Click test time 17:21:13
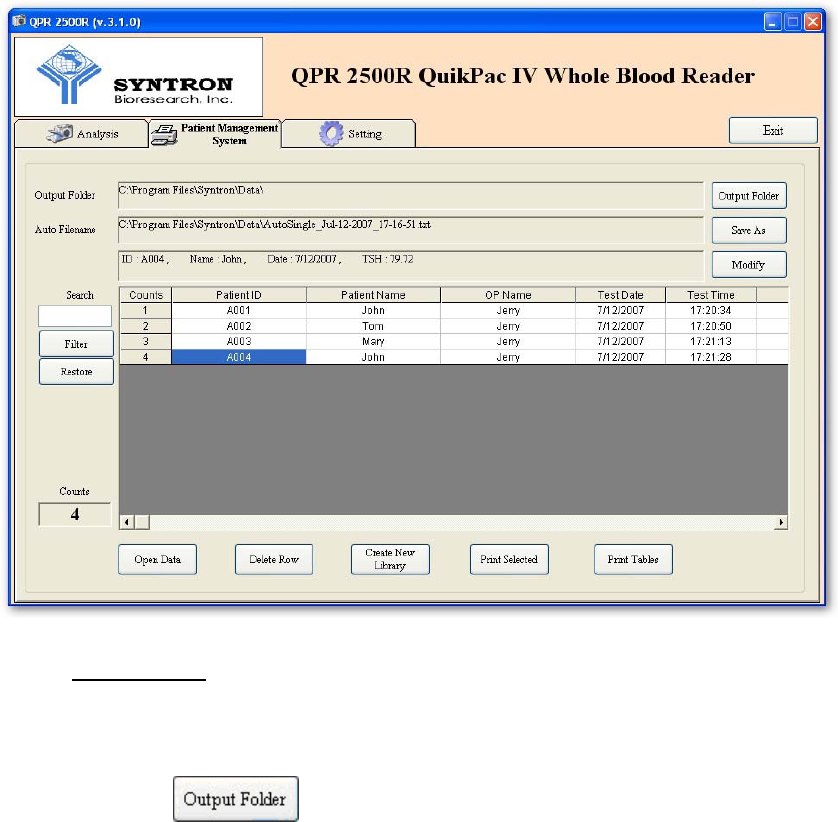 pos(711,342)
